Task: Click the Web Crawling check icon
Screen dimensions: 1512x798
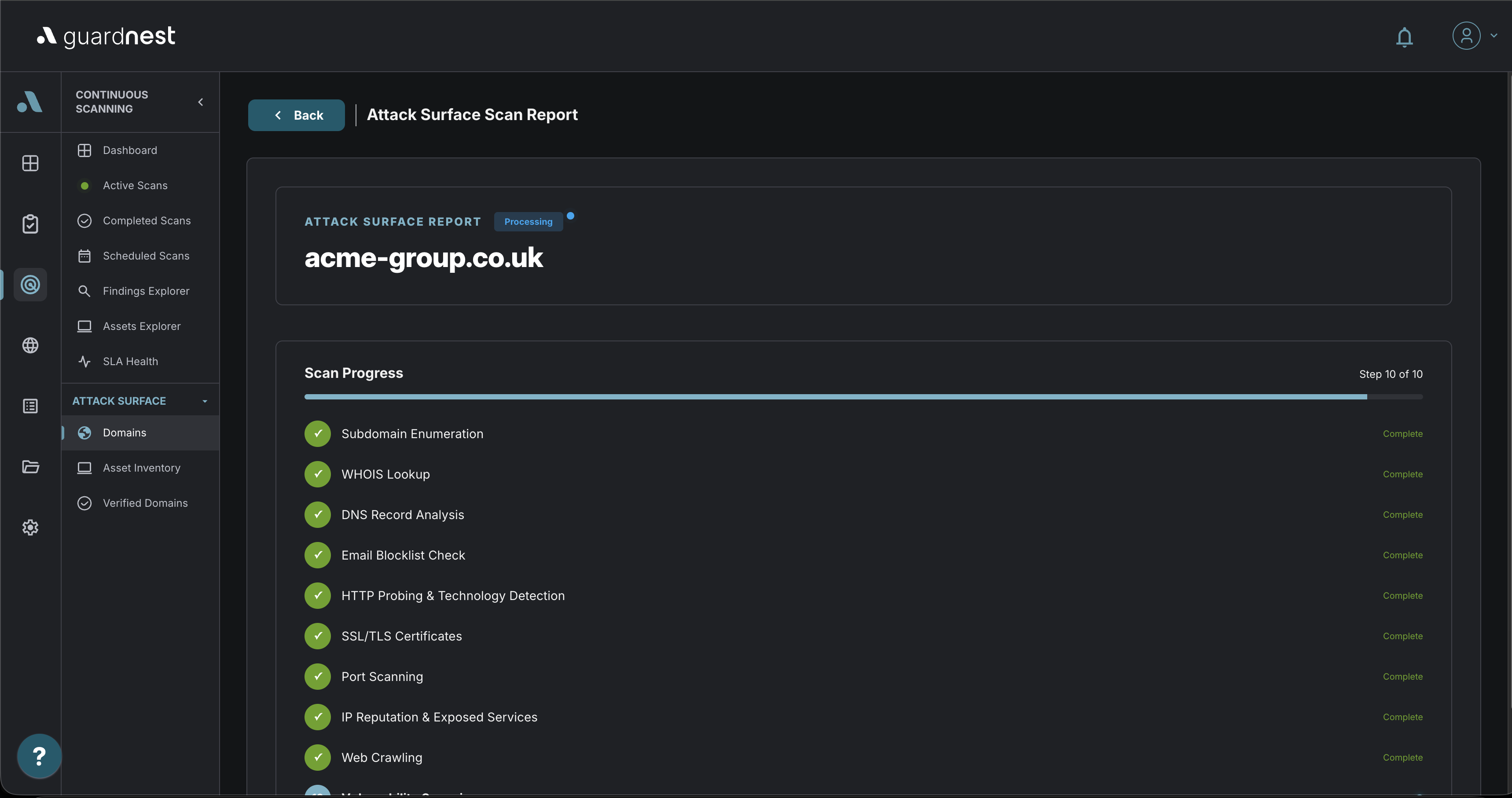Action: tap(318, 758)
